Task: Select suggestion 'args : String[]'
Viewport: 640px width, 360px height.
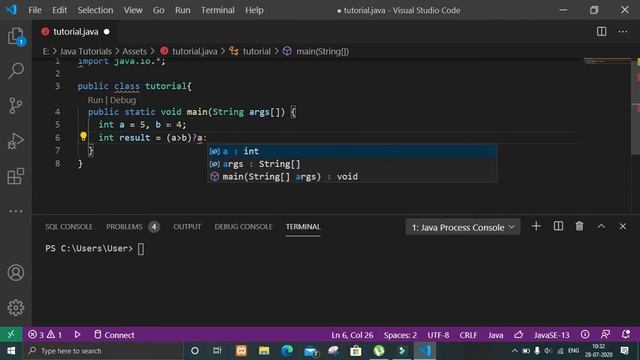Action: pyautogui.click(x=352, y=164)
